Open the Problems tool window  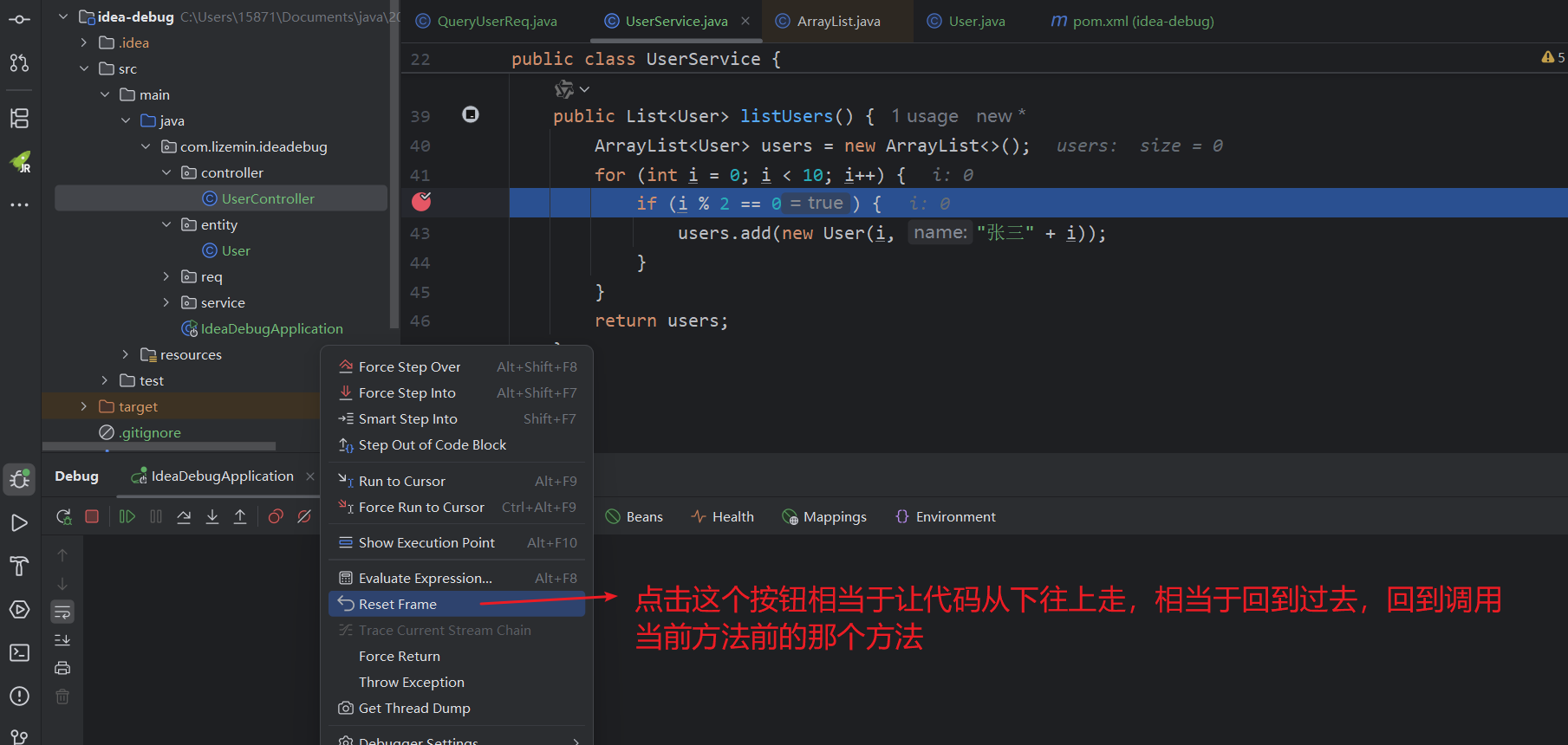coord(19,696)
